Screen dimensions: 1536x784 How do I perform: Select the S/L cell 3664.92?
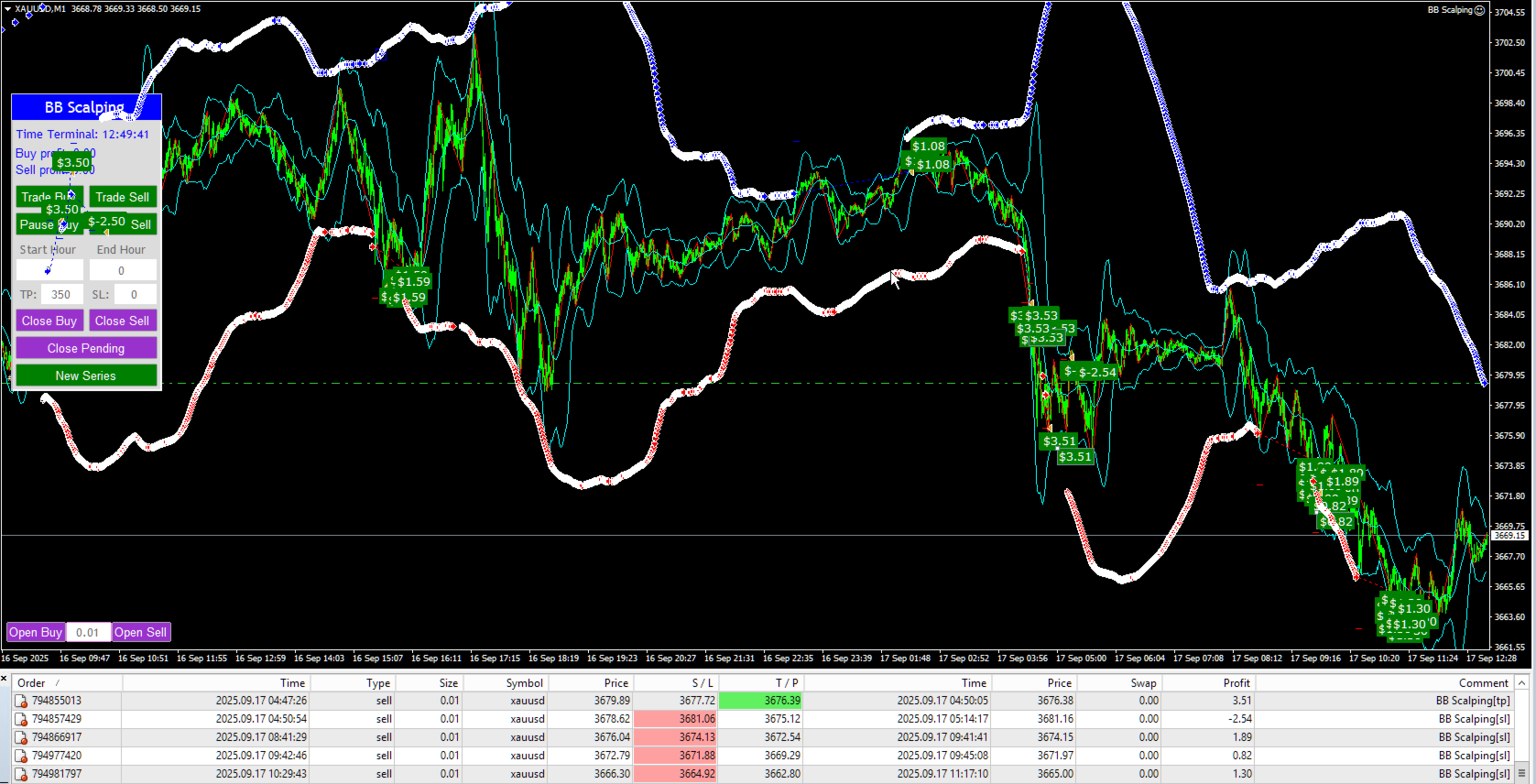pyautogui.click(x=675, y=774)
